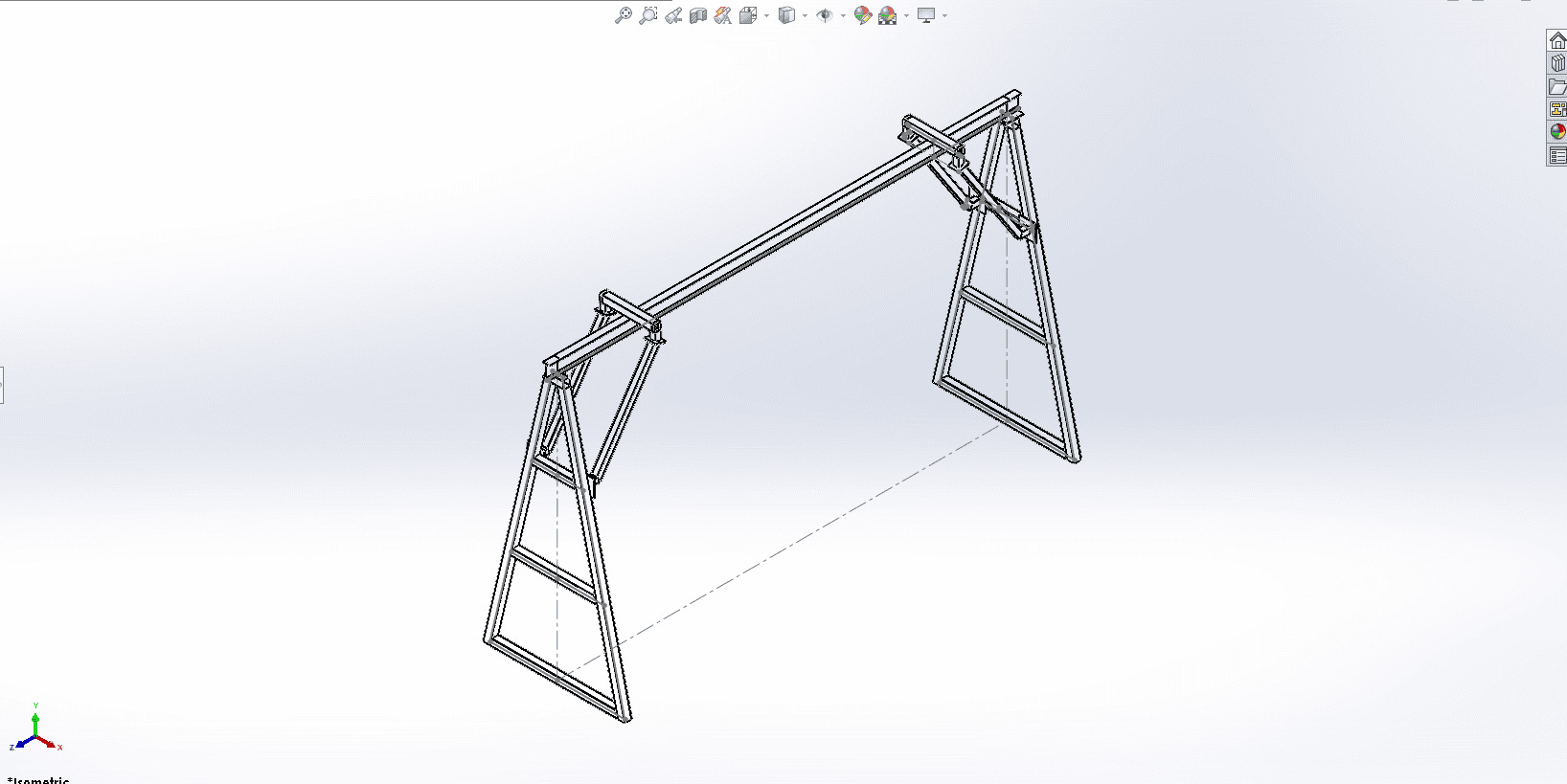Click the Hide/Show Items eye icon

tap(825, 15)
